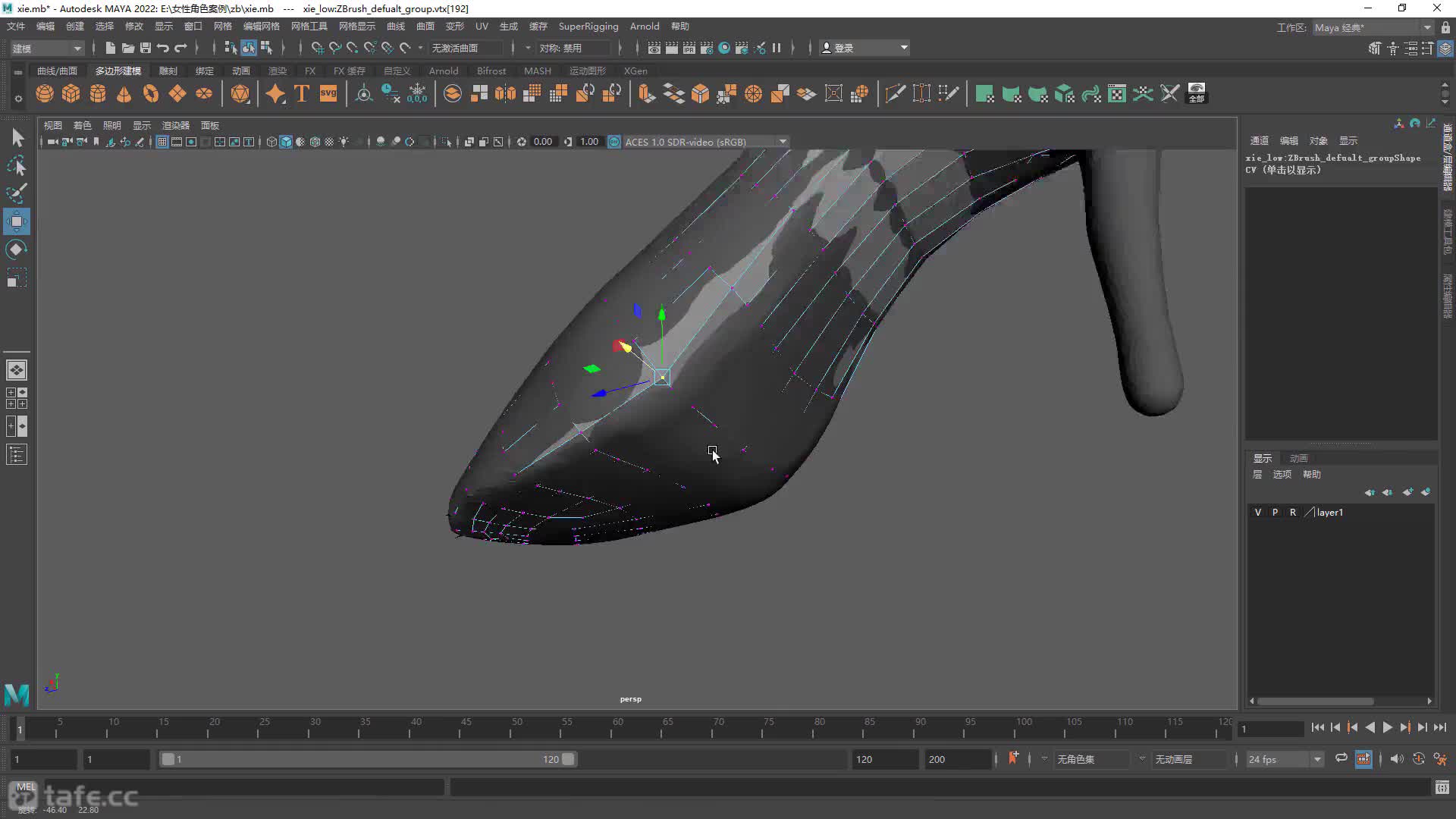Click the polygon cube shelf icon
Screen dimensions: 1456x819
(71, 93)
